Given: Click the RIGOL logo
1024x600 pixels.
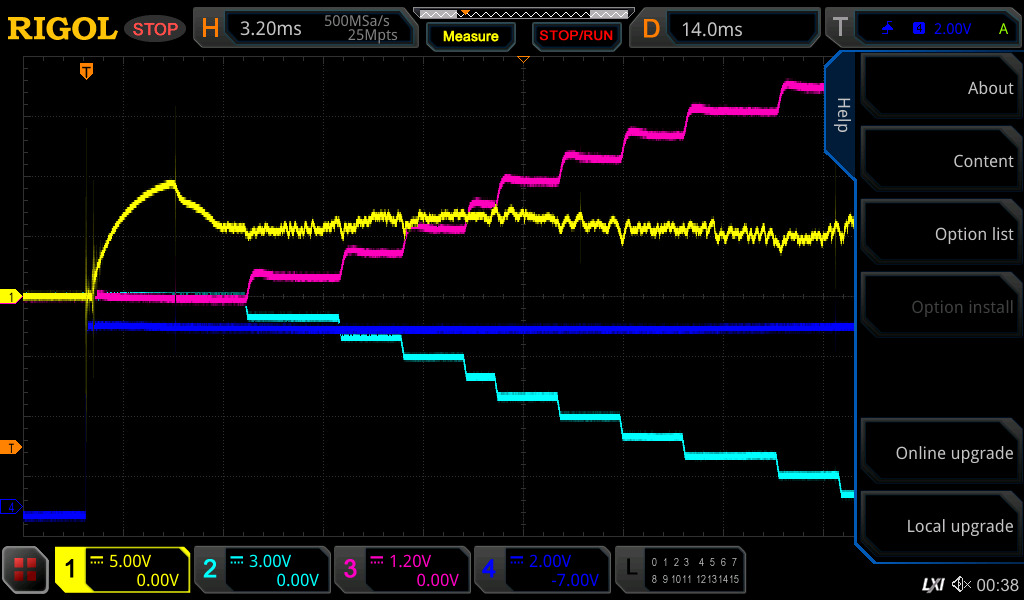Looking at the screenshot, I should [x=62, y=28].
